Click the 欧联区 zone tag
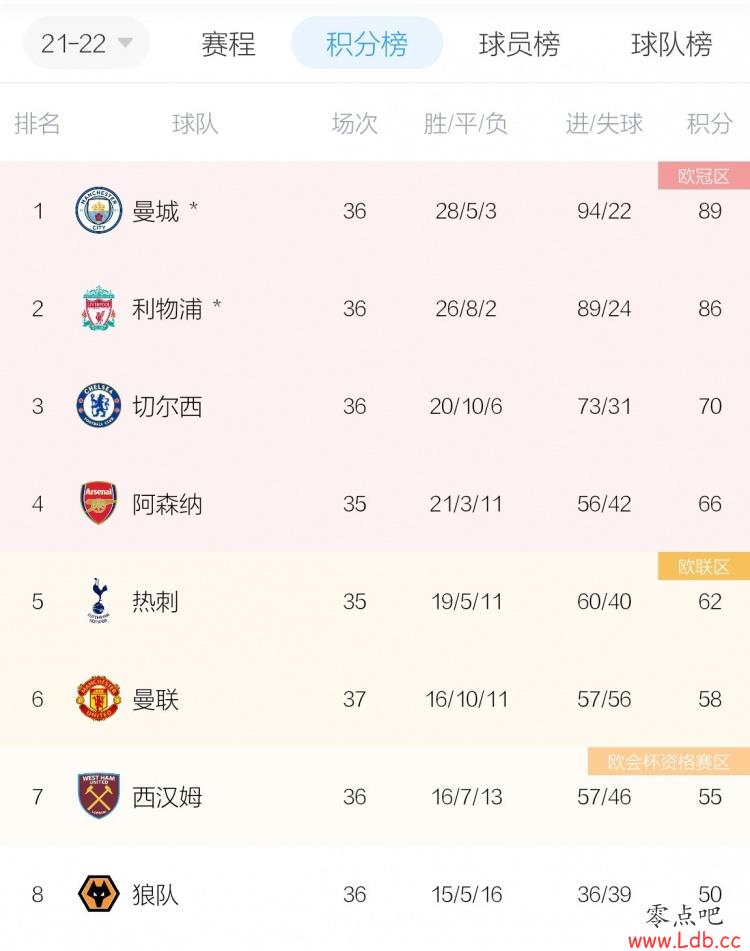The width and height of the screenshot is (750, 951). (x=704, y=566)
